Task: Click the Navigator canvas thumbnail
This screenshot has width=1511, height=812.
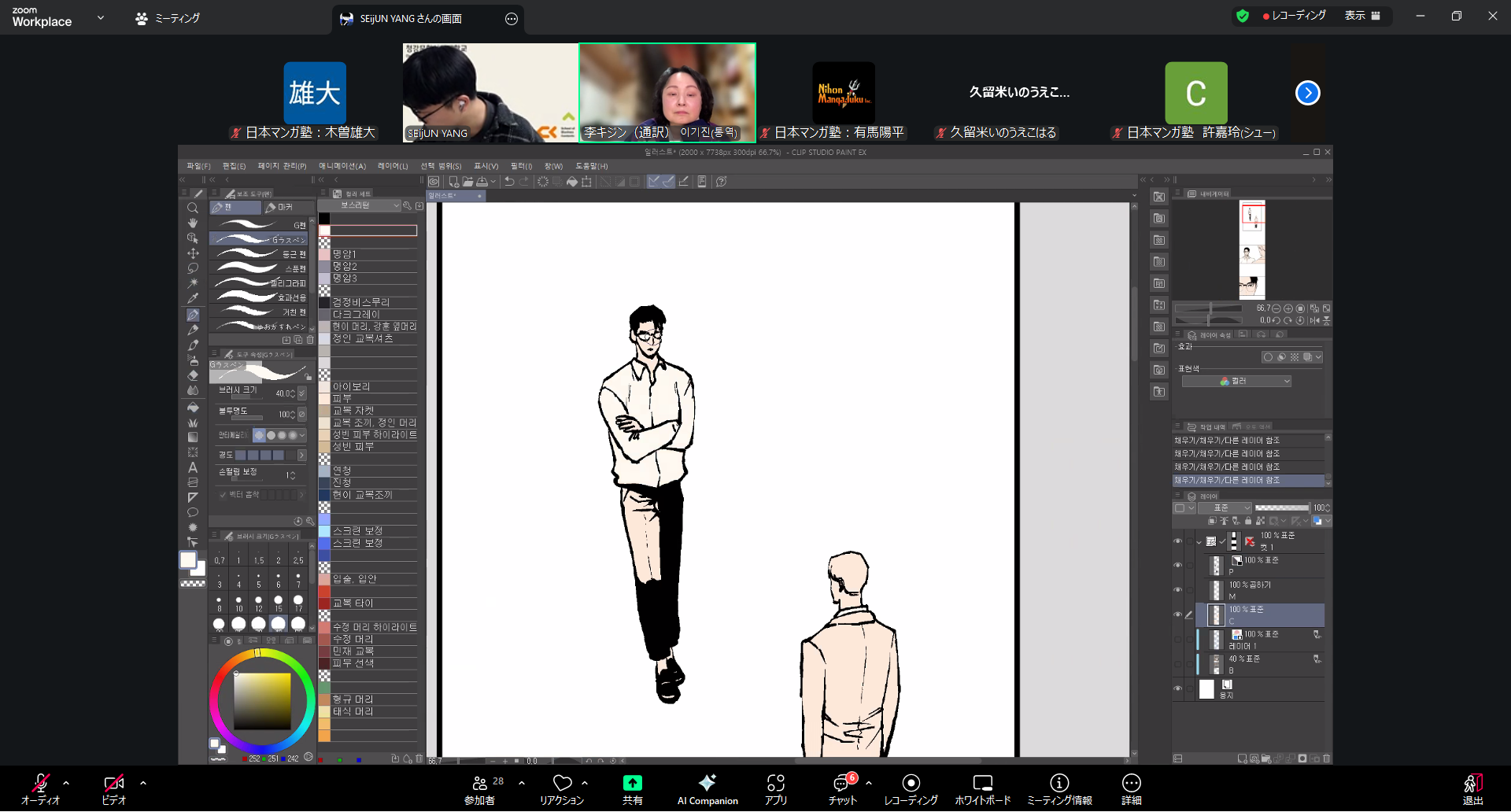Action: (x=1252, y=249)
